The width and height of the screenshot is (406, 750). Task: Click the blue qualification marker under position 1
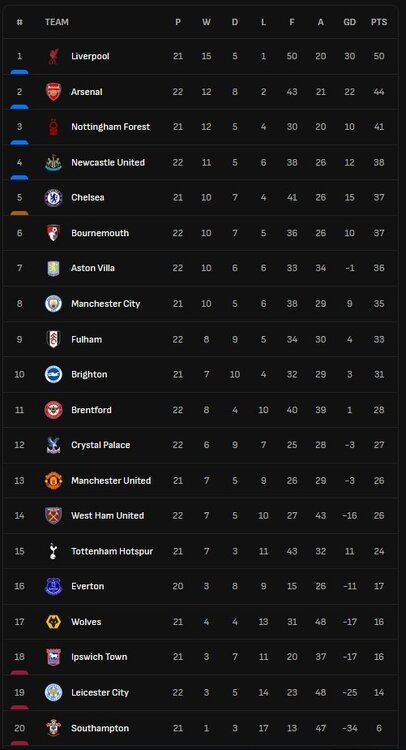(19, 72)
